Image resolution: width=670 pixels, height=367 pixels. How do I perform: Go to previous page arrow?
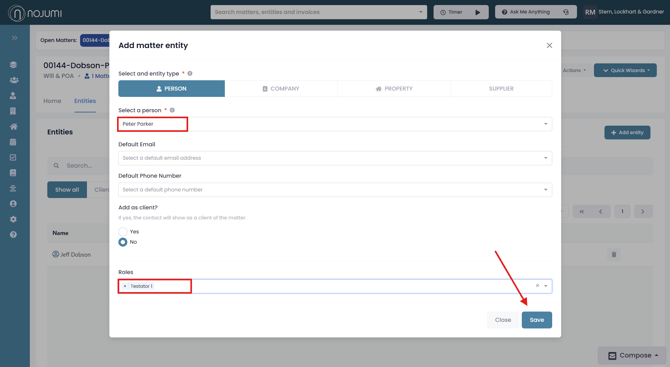[x=601, y=211]
